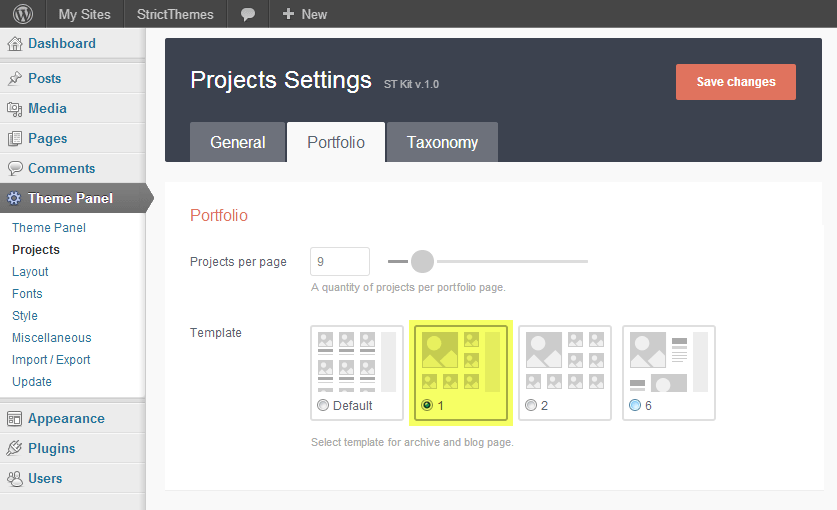Open the New content dropdown
The width and height of the screenshot is (837, 510).
point(305,14)
